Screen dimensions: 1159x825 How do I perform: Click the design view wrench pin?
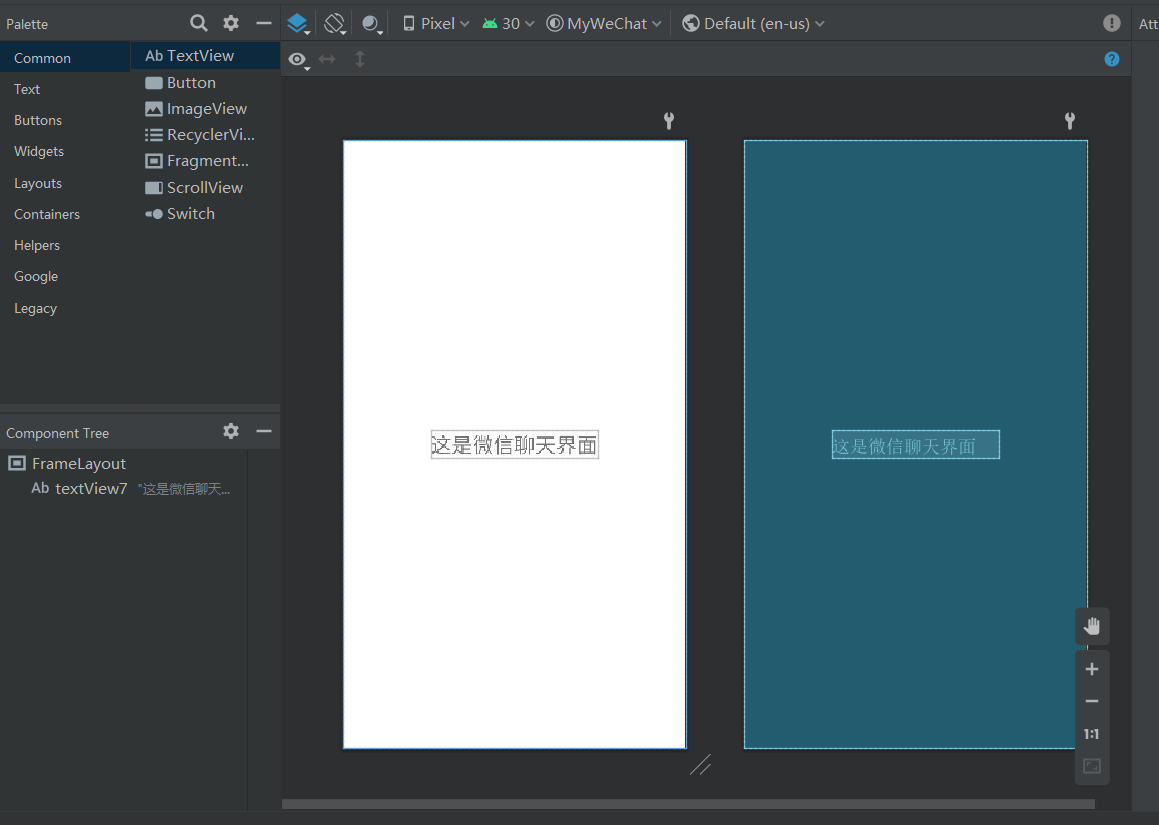point(669,120)
